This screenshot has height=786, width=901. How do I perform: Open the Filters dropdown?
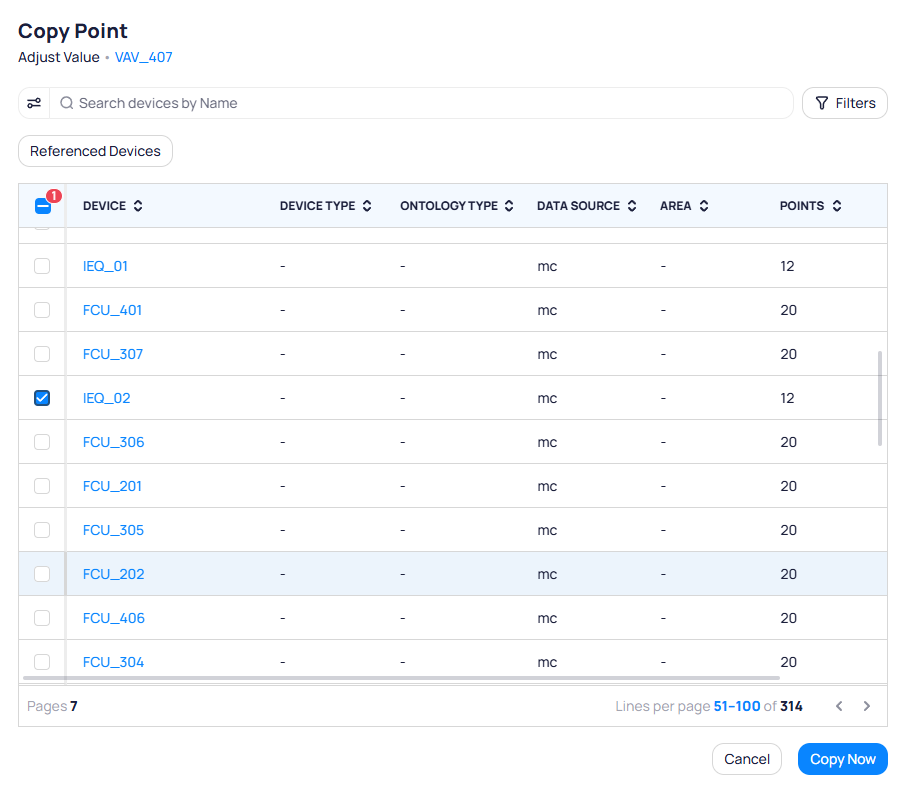[844, 103]
